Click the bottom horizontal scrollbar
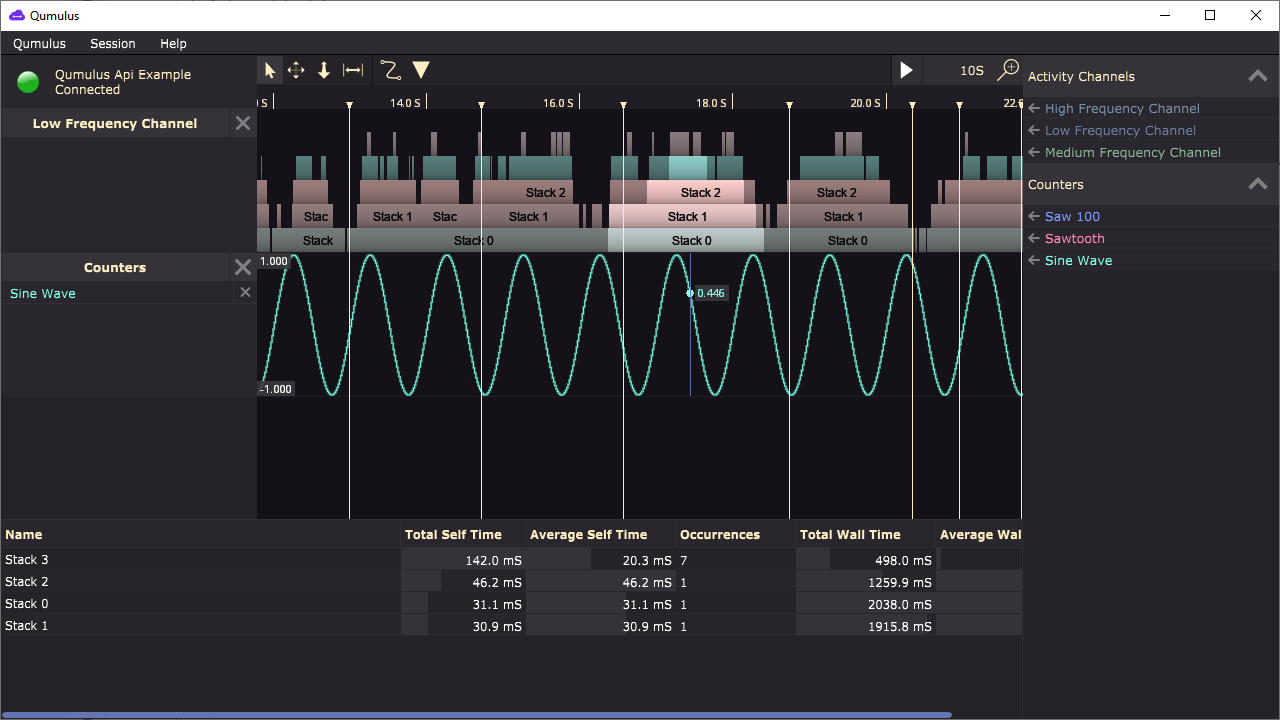 click(x=477, y=715)
